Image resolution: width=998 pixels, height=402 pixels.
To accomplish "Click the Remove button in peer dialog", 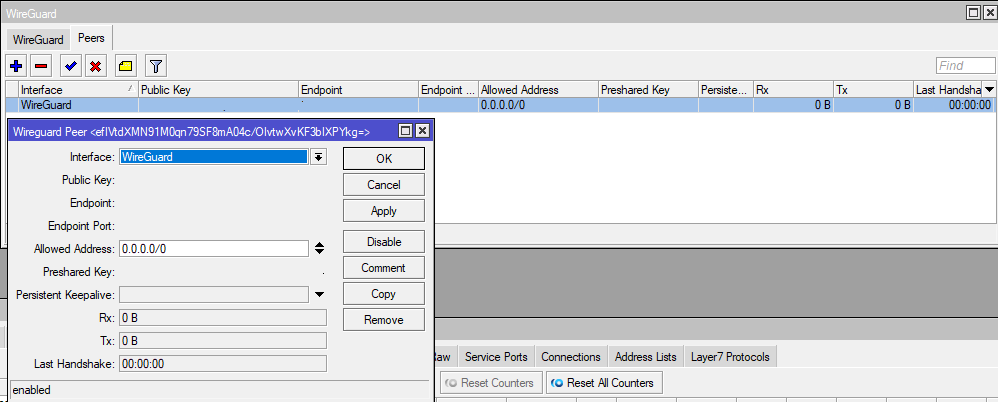I will [384, 320].
